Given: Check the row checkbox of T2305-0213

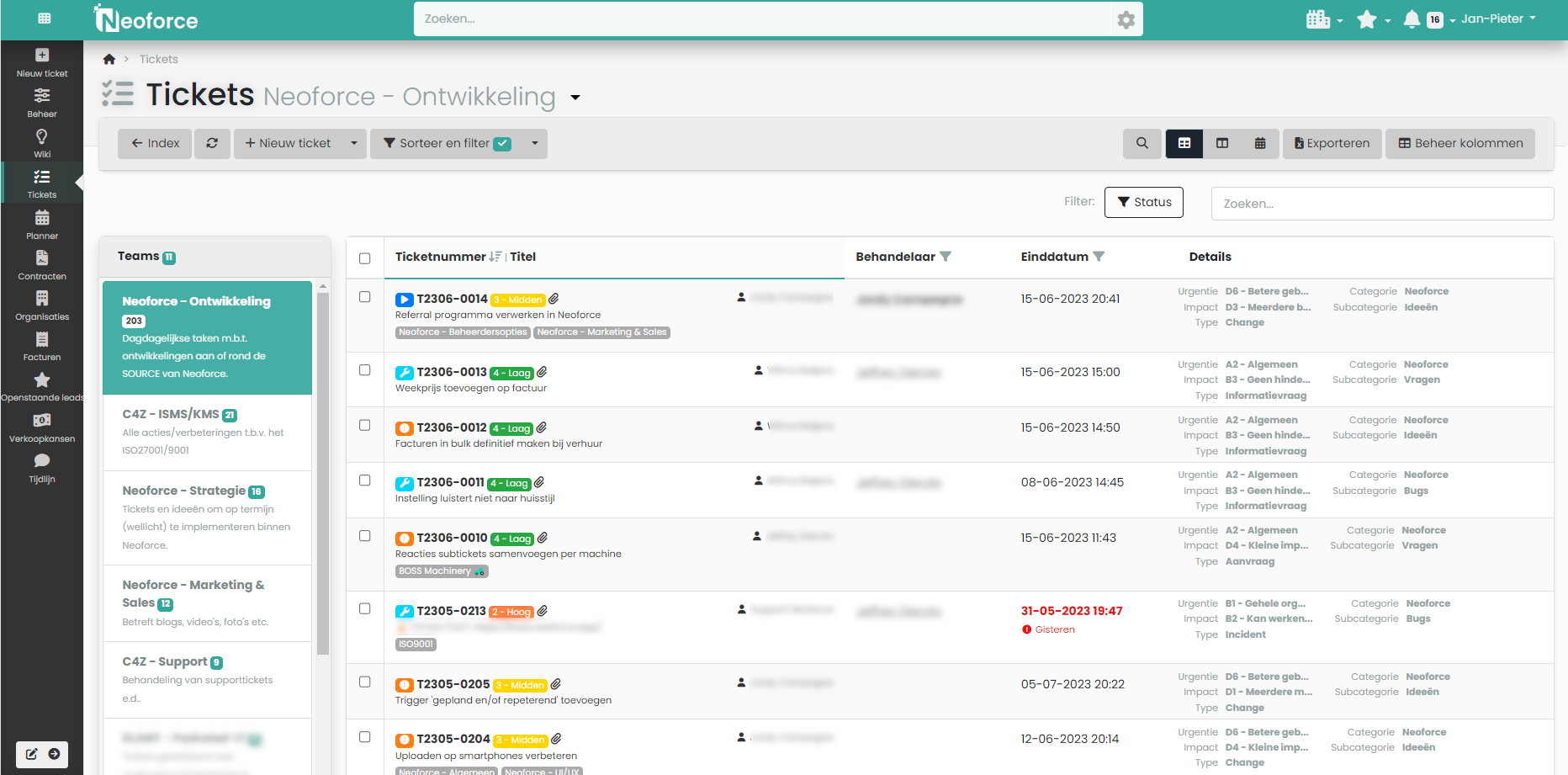Looking at the screenshot, I should click(x=364, y=608).
